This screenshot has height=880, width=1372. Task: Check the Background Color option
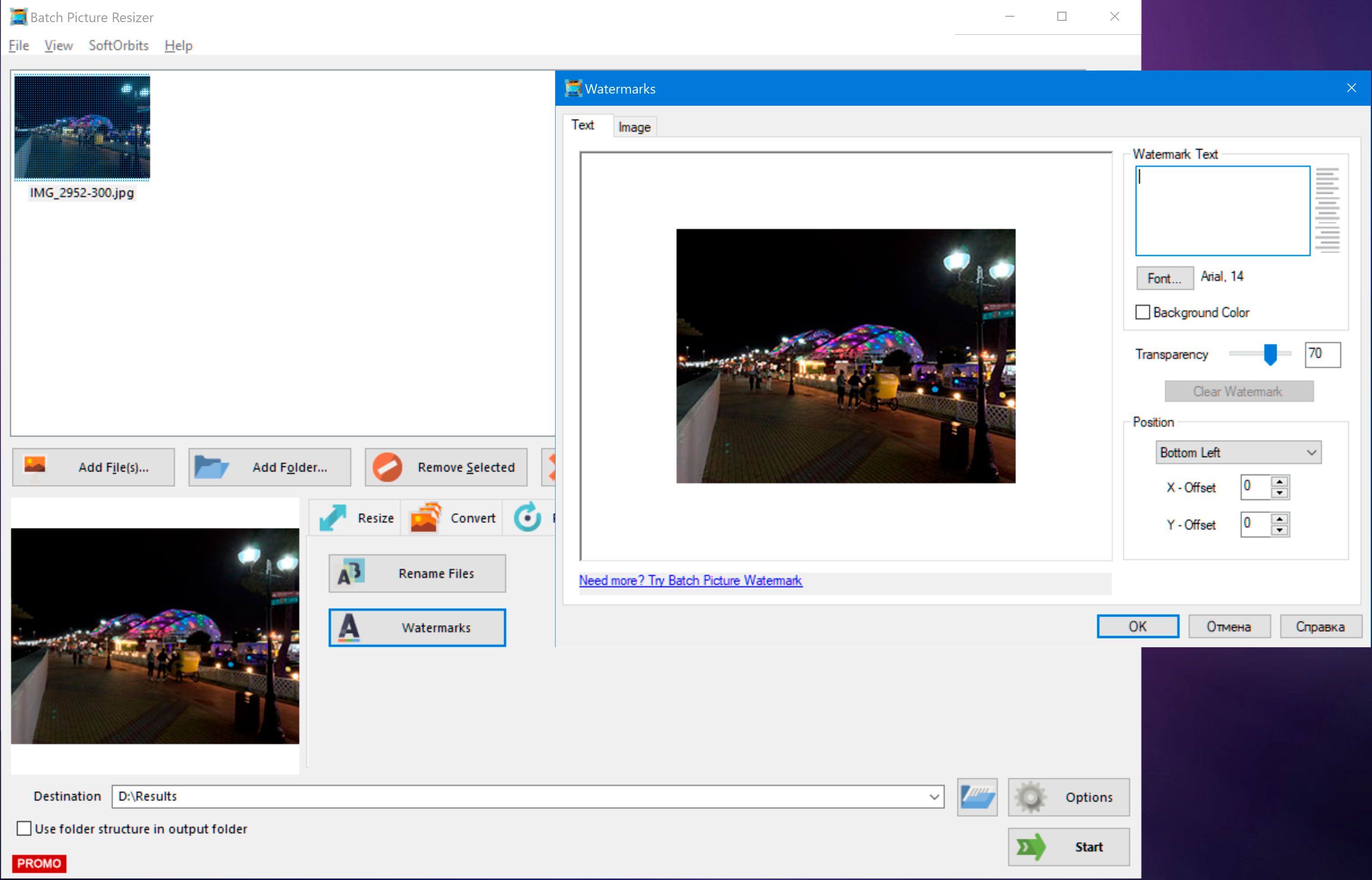click(1142, 312)
